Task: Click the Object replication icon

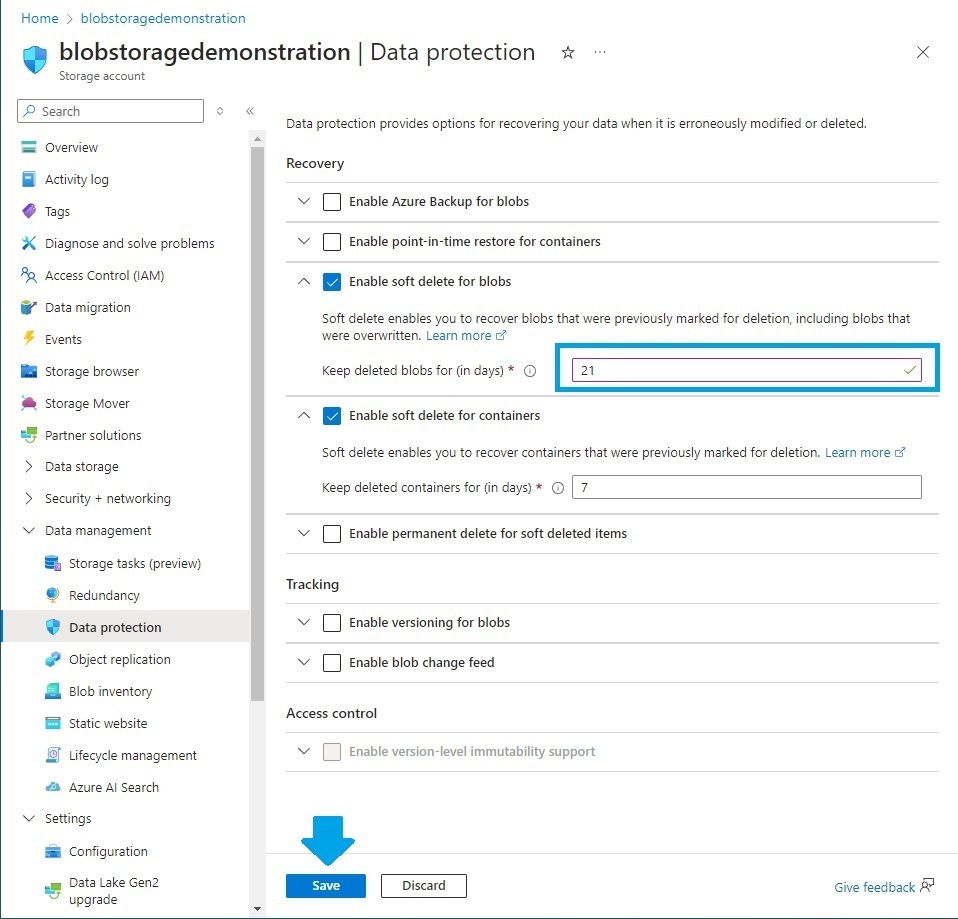Action: point(53,659)
